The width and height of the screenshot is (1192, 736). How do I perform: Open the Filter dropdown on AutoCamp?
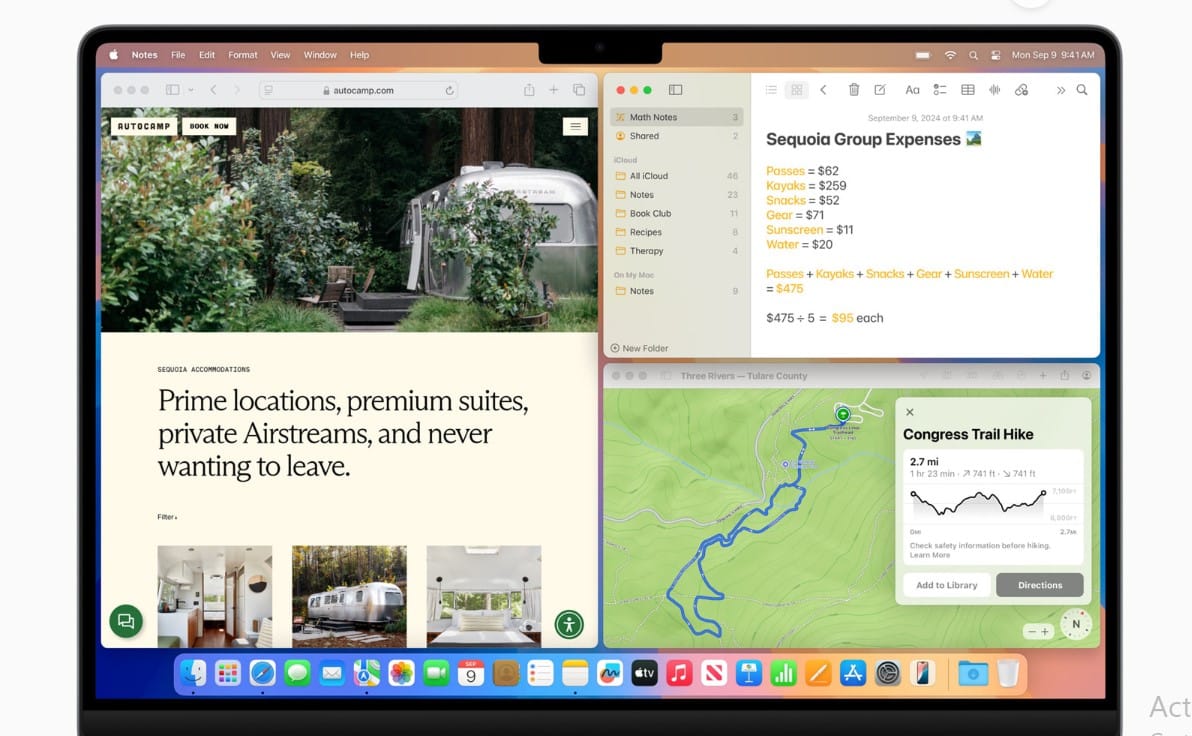167,517
